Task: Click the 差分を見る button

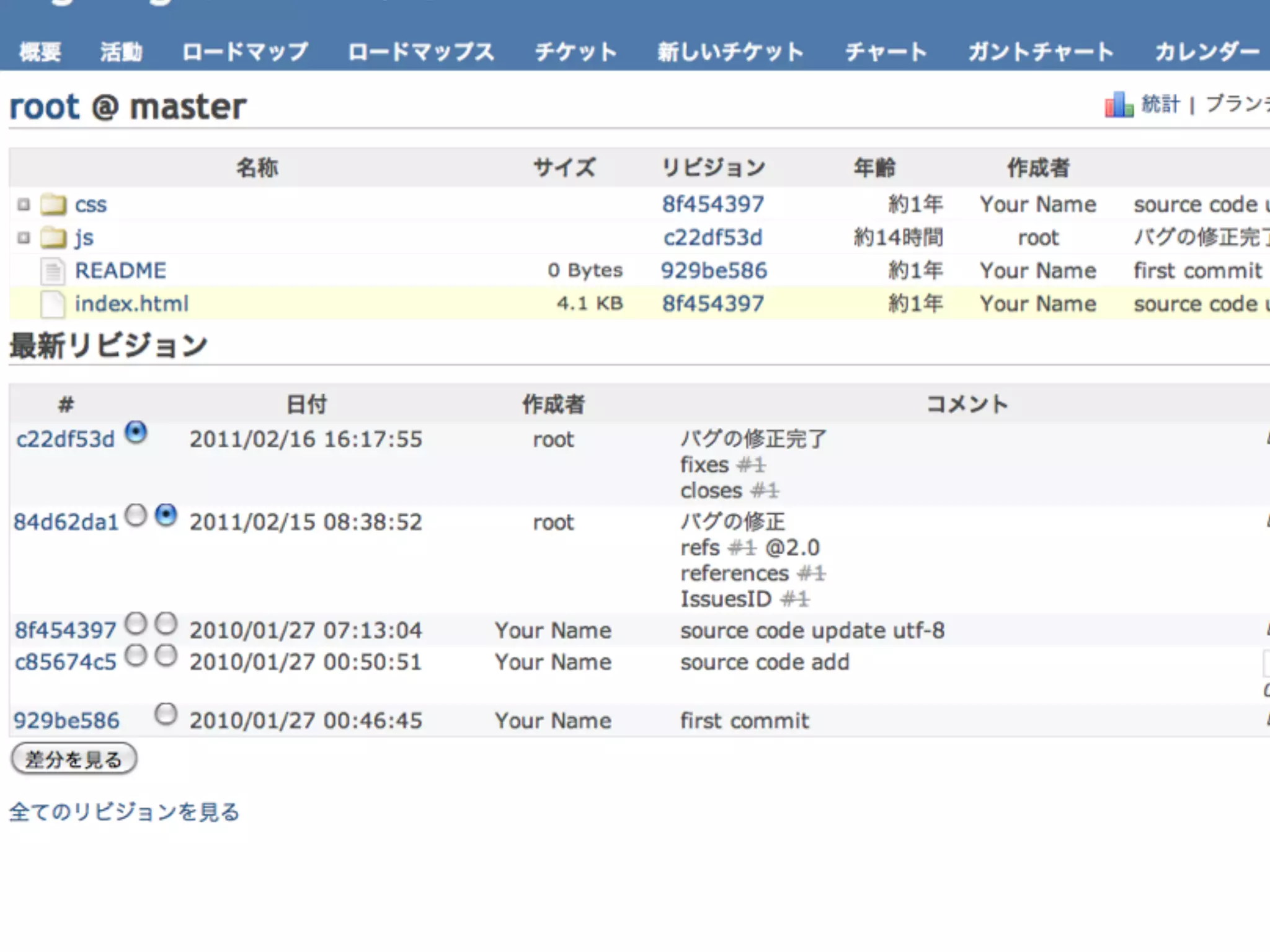Action: click(74, 759)
